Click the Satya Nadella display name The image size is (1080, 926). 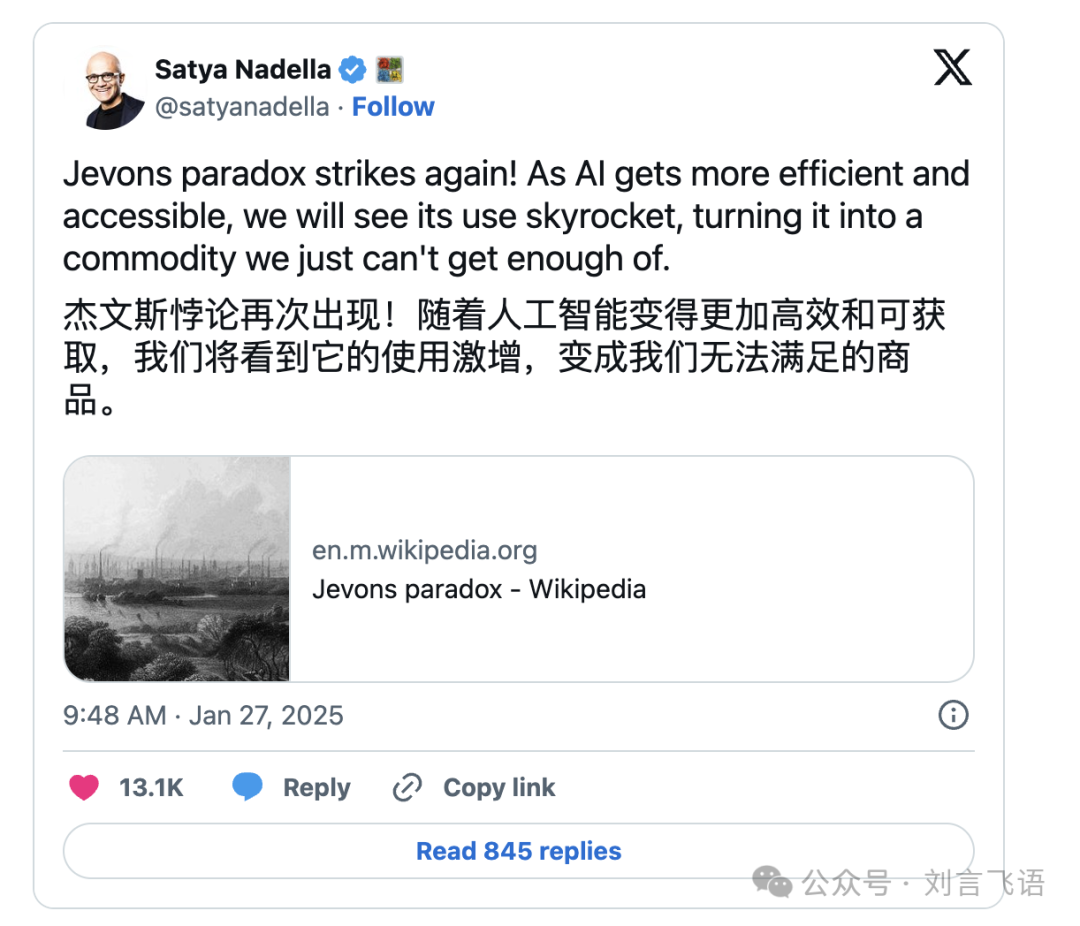242,70
